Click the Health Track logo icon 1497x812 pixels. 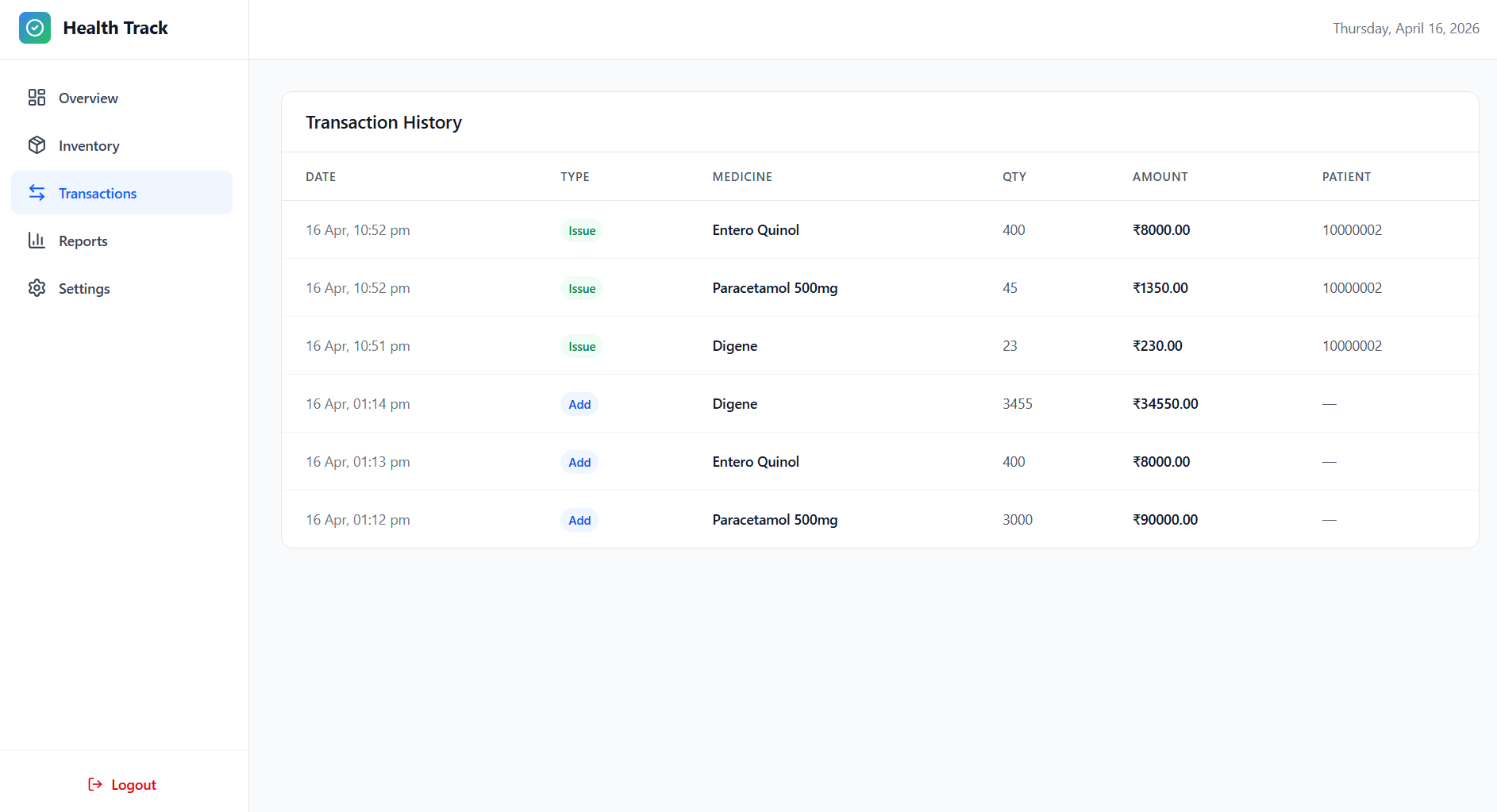pyautogui.click(x=35, y=28)
